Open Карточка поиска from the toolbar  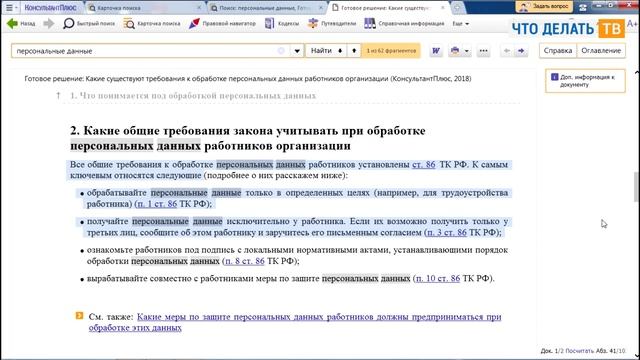(x=152, y=24)
